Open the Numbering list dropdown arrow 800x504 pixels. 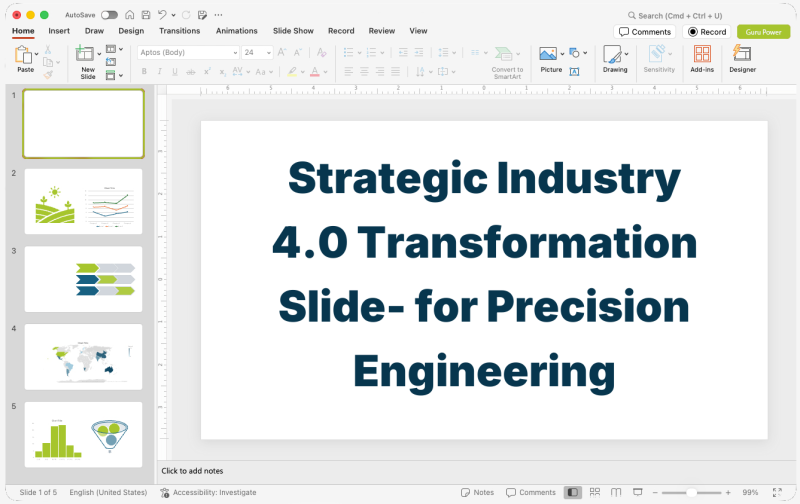click(x=382, y=53)
